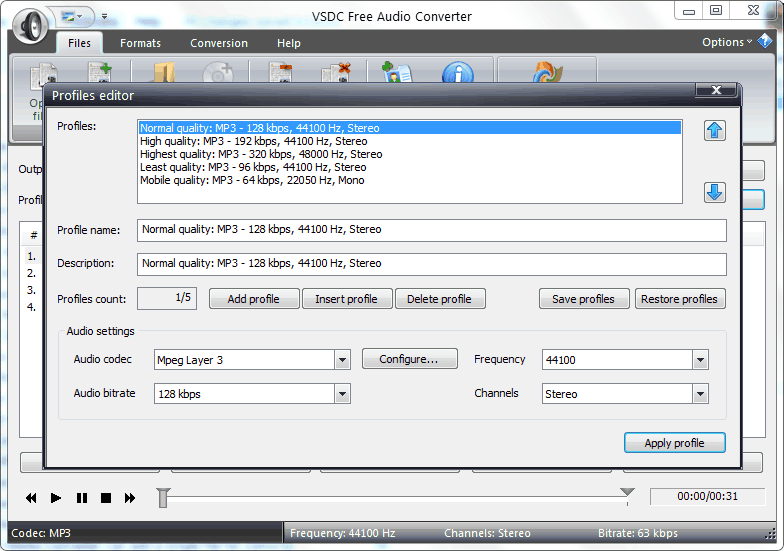
Task: Click the stop playback button
Action: pos(106,498)
